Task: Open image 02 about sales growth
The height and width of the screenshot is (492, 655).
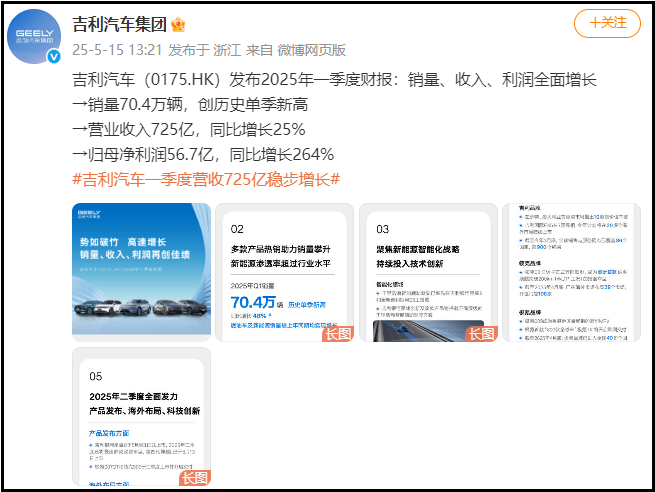Action: tap(284, 272)
